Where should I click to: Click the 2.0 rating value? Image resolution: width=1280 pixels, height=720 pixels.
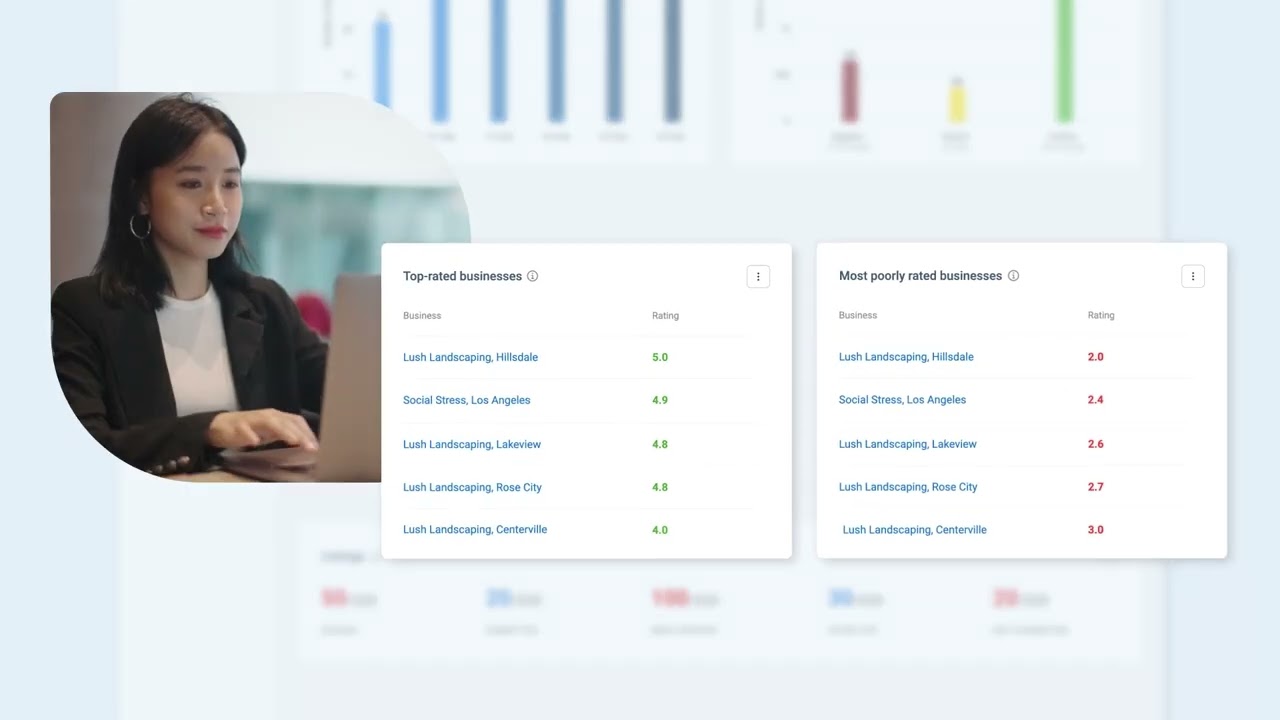(1096, 356)
